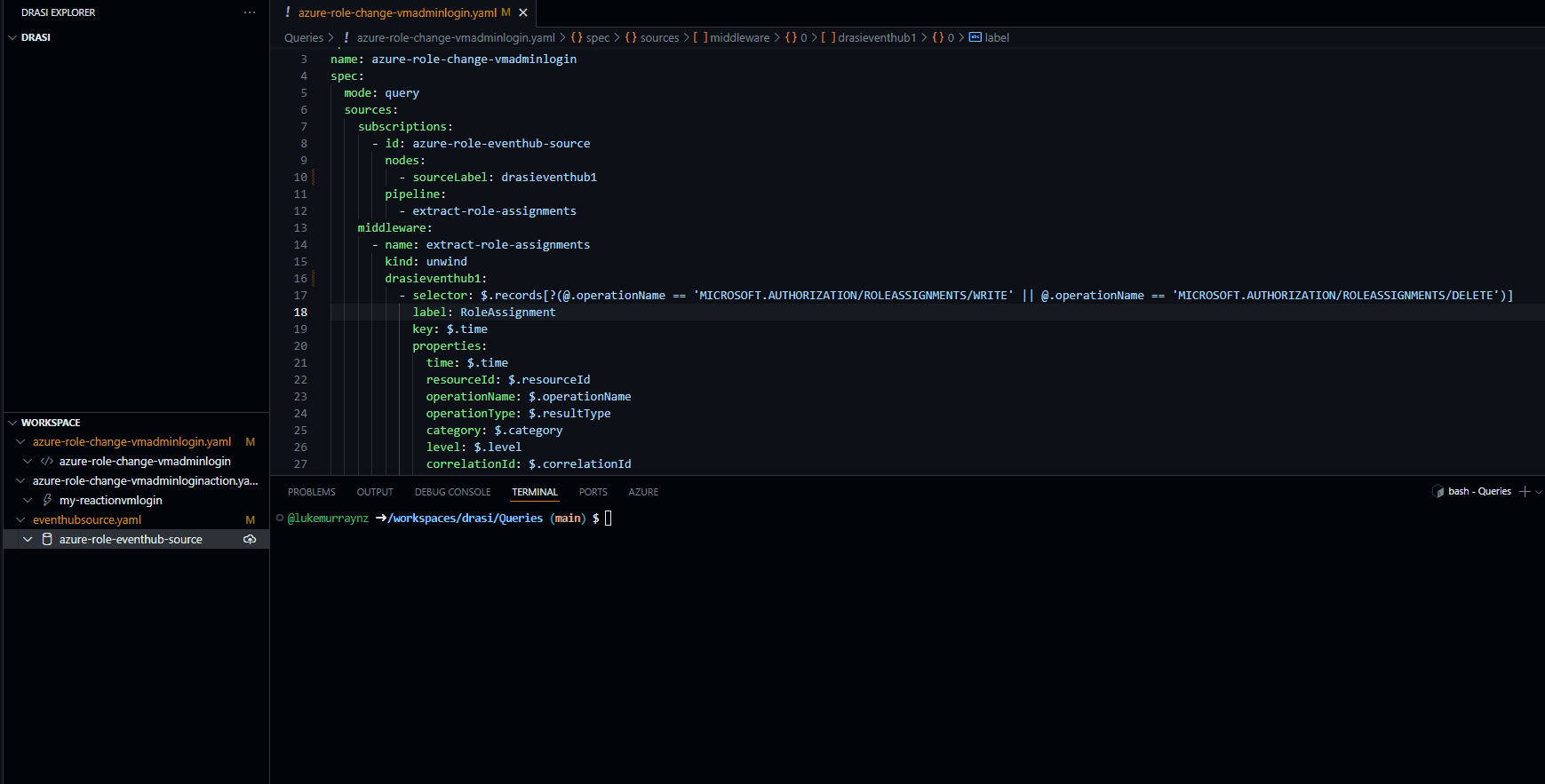Image resolution: width=1545 pixels, height=784 pixels.
Task: Click the M status badge on azure-role-change-vmadminlogin.yaml row
Action: coord(251,441)
